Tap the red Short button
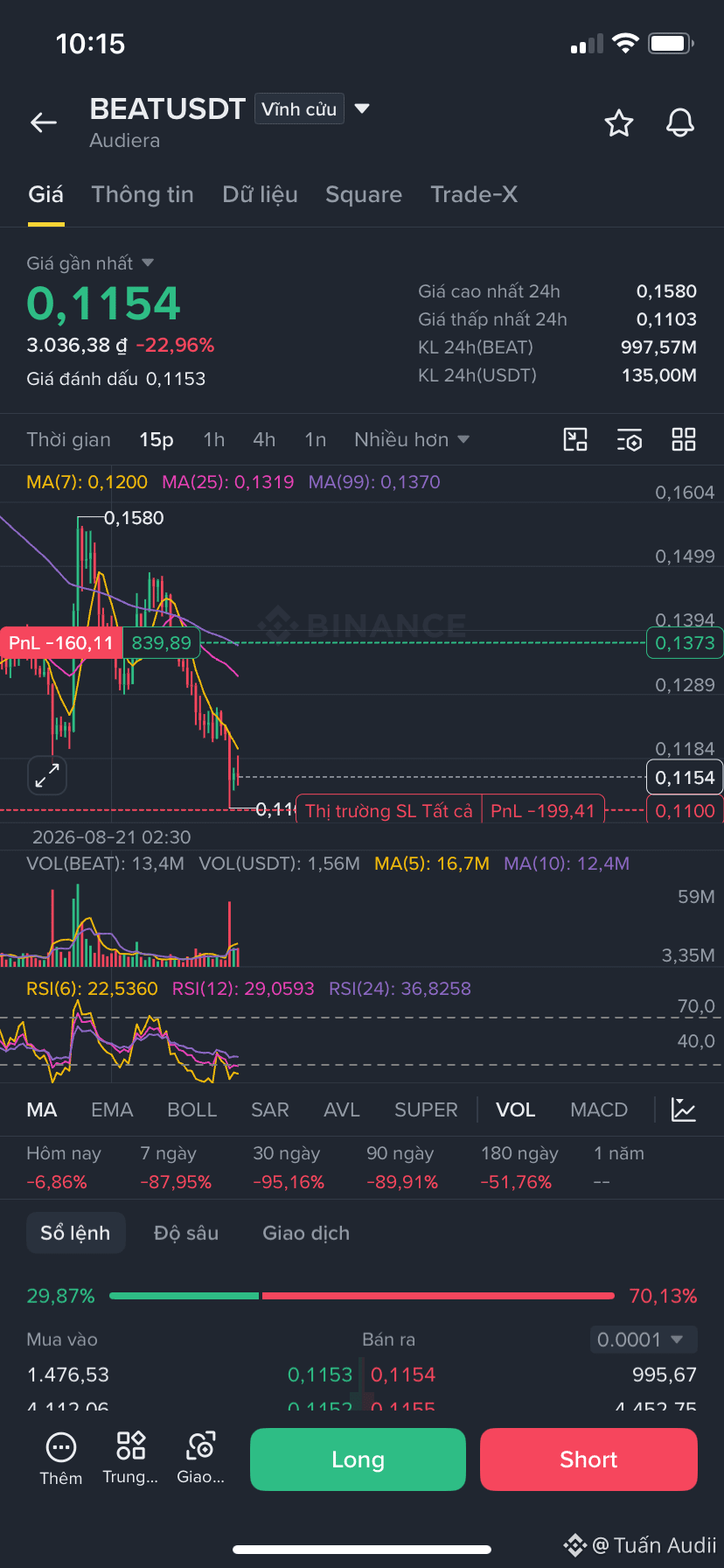Viewport: 724px width, 1568px height. coord(588,1459)
